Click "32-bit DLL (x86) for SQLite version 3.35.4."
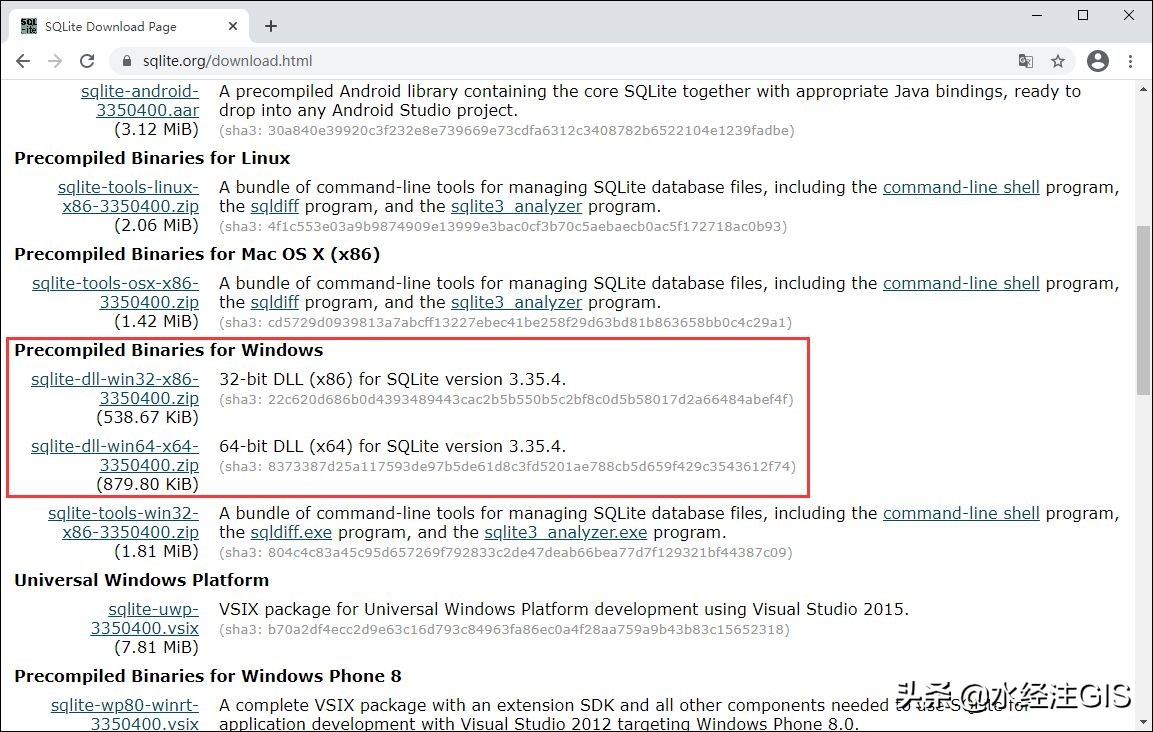This screenshot has width=1153, height=732. [393, 380]
